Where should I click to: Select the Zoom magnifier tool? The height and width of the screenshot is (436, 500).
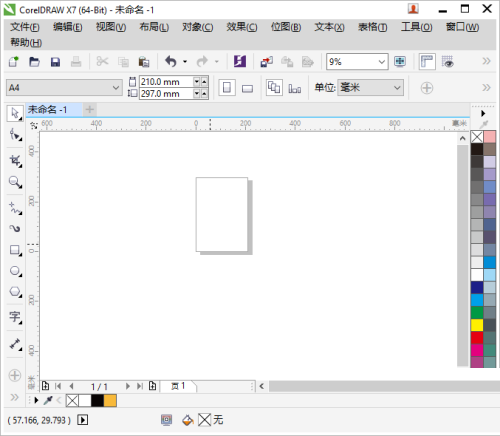click(x=15, y=182)
